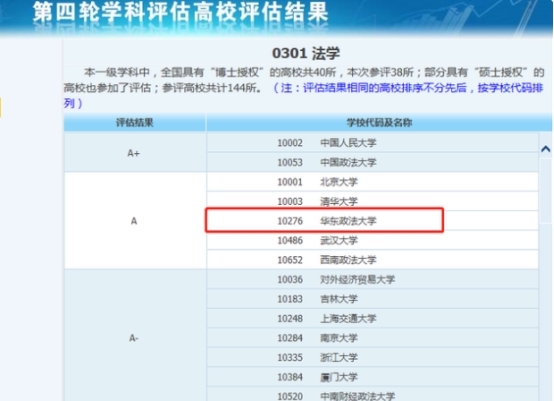This screenshot has height=401, width=554.
Task: Select the 西南政法大学 row
Action: pyautogui.click(x=372, y=260)
